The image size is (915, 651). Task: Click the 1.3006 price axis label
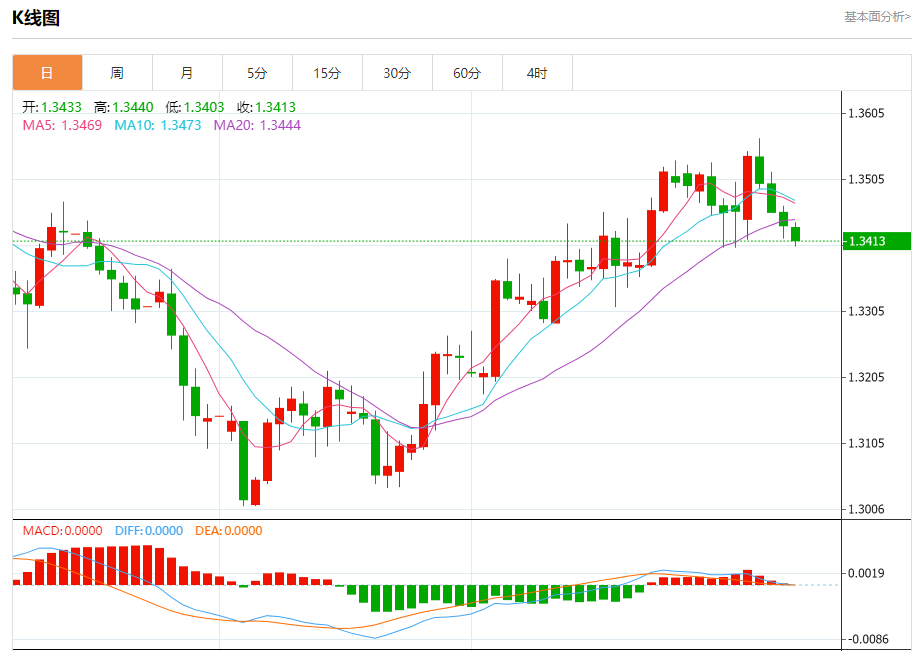click(866, 509)
